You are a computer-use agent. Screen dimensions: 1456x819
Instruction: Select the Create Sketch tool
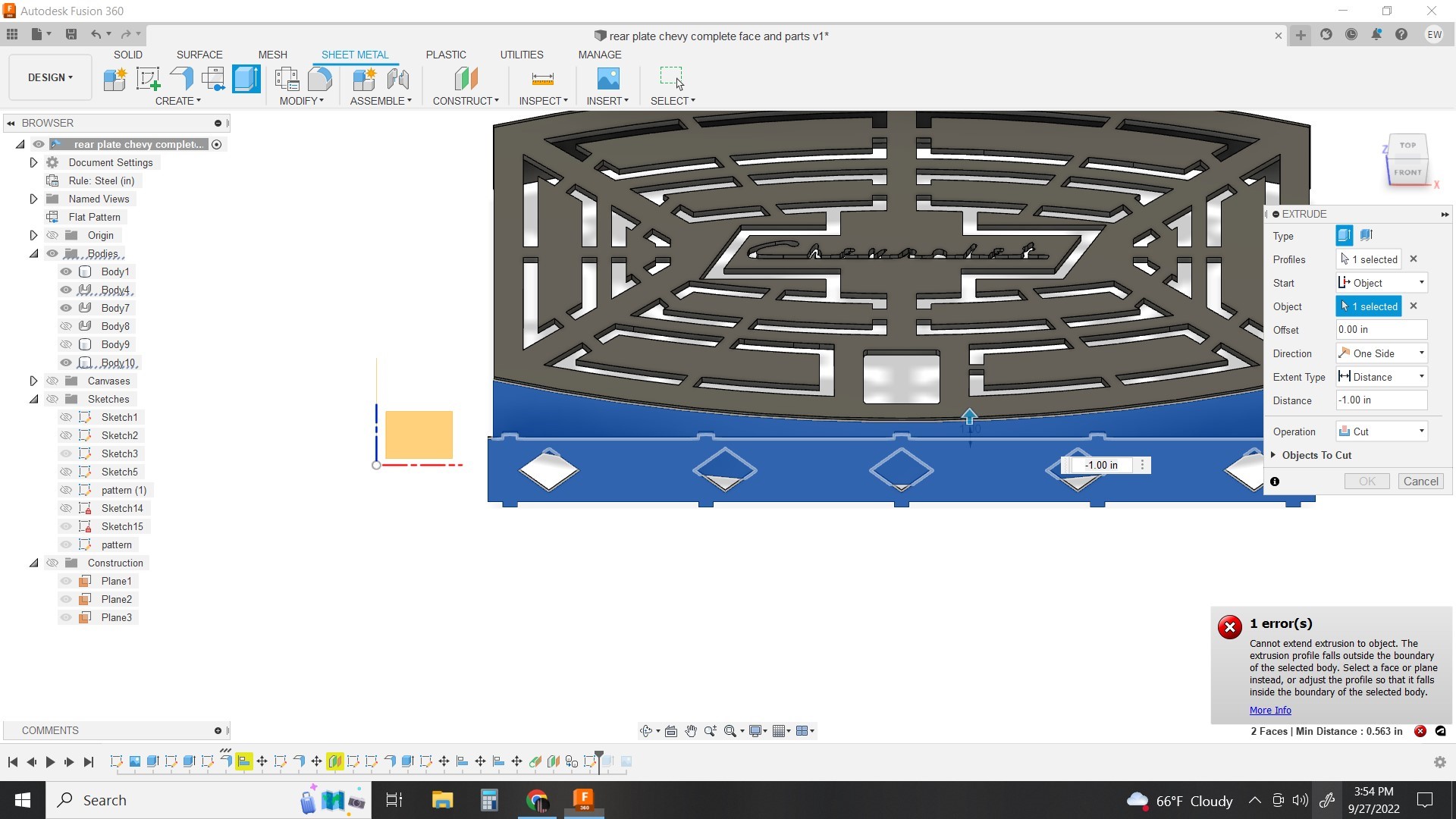click(x=148, y=79)
